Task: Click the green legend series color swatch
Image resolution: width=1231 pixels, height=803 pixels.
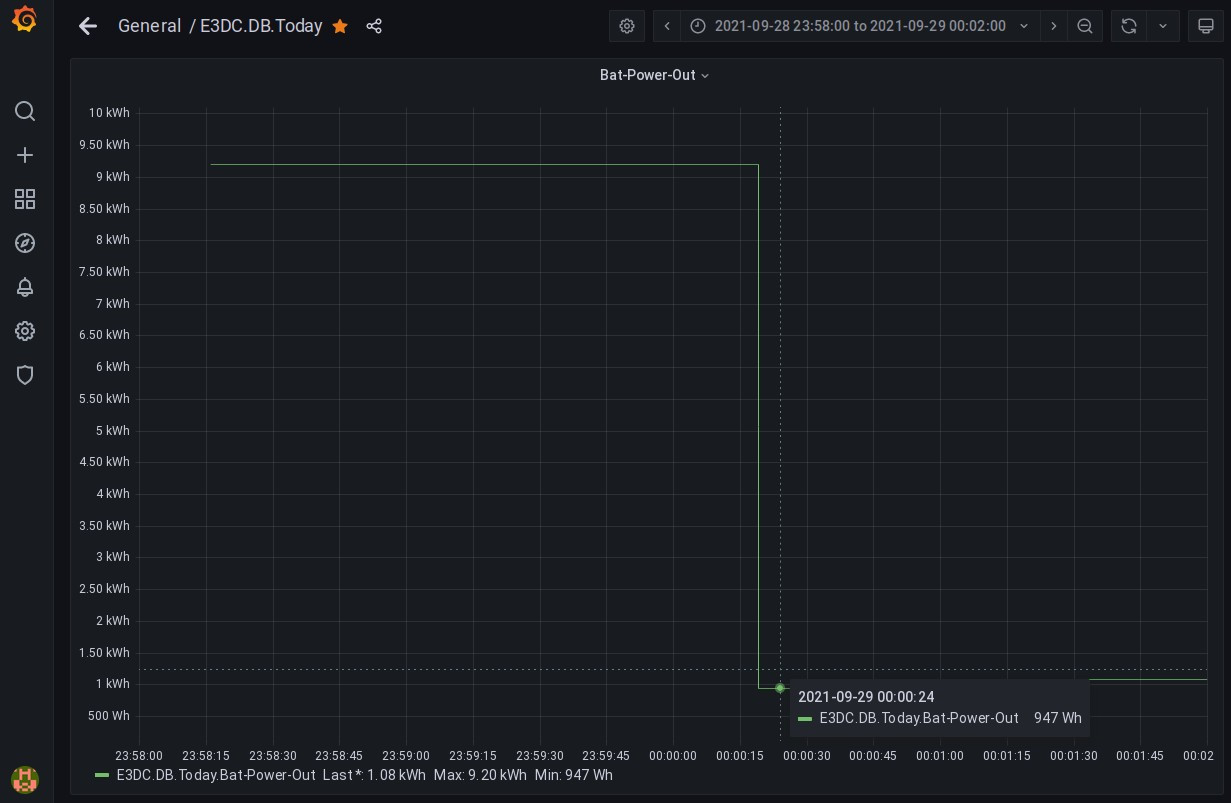Action: click(x=102, y=775)
